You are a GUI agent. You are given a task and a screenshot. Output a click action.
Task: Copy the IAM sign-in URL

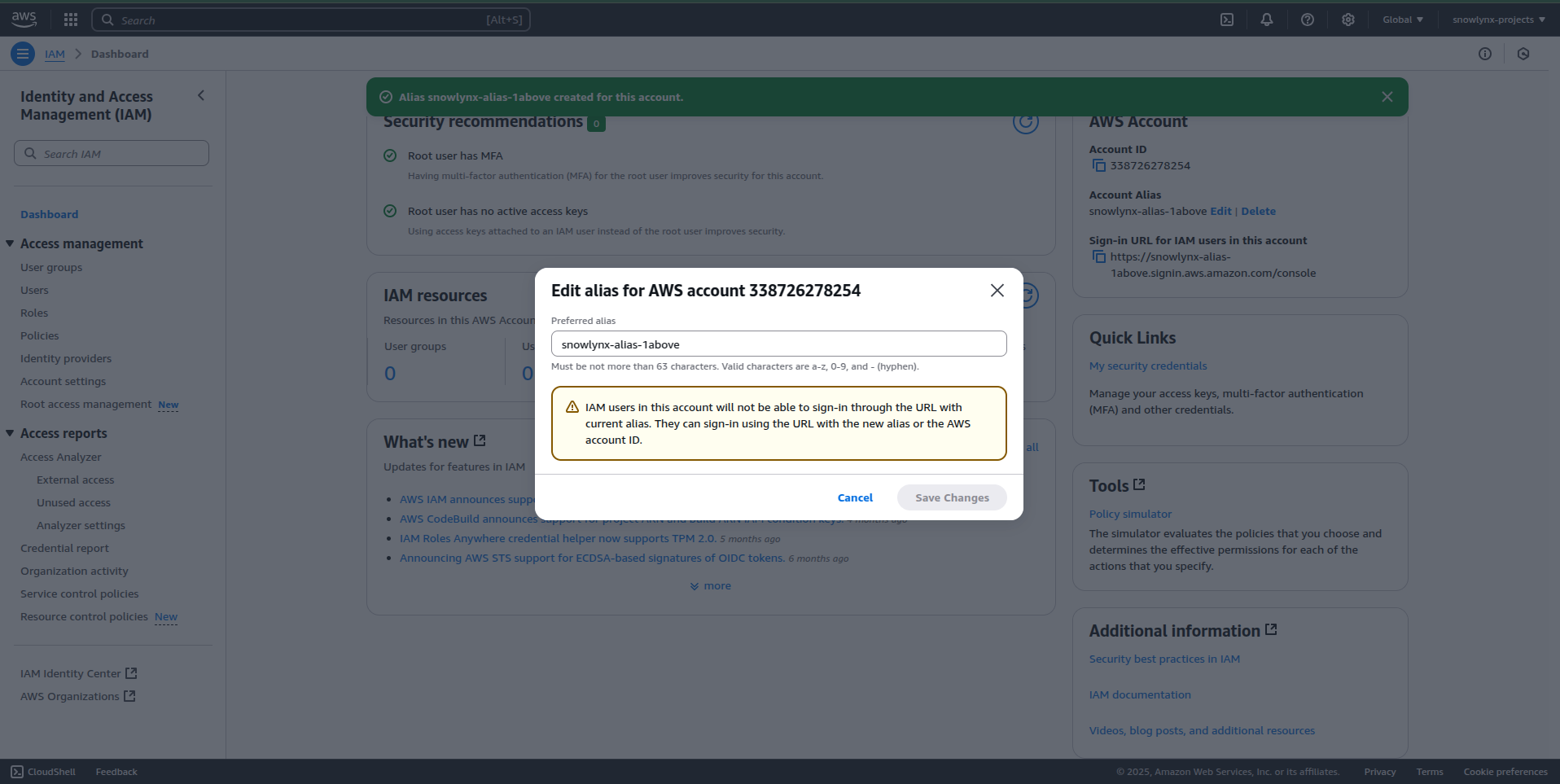point(1099,257)
